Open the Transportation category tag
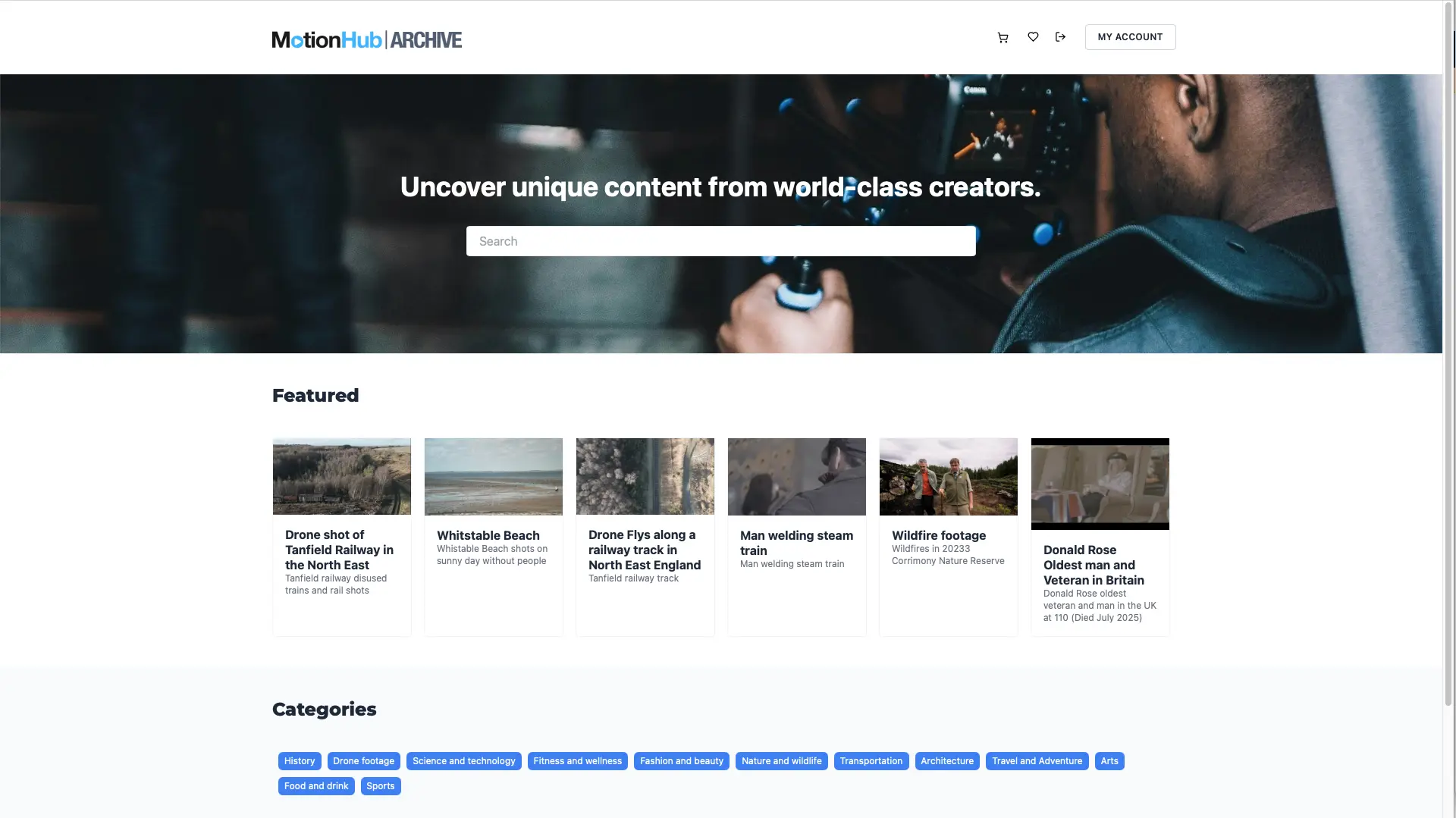The image size is (1456, 818). (x=871, y=761)
